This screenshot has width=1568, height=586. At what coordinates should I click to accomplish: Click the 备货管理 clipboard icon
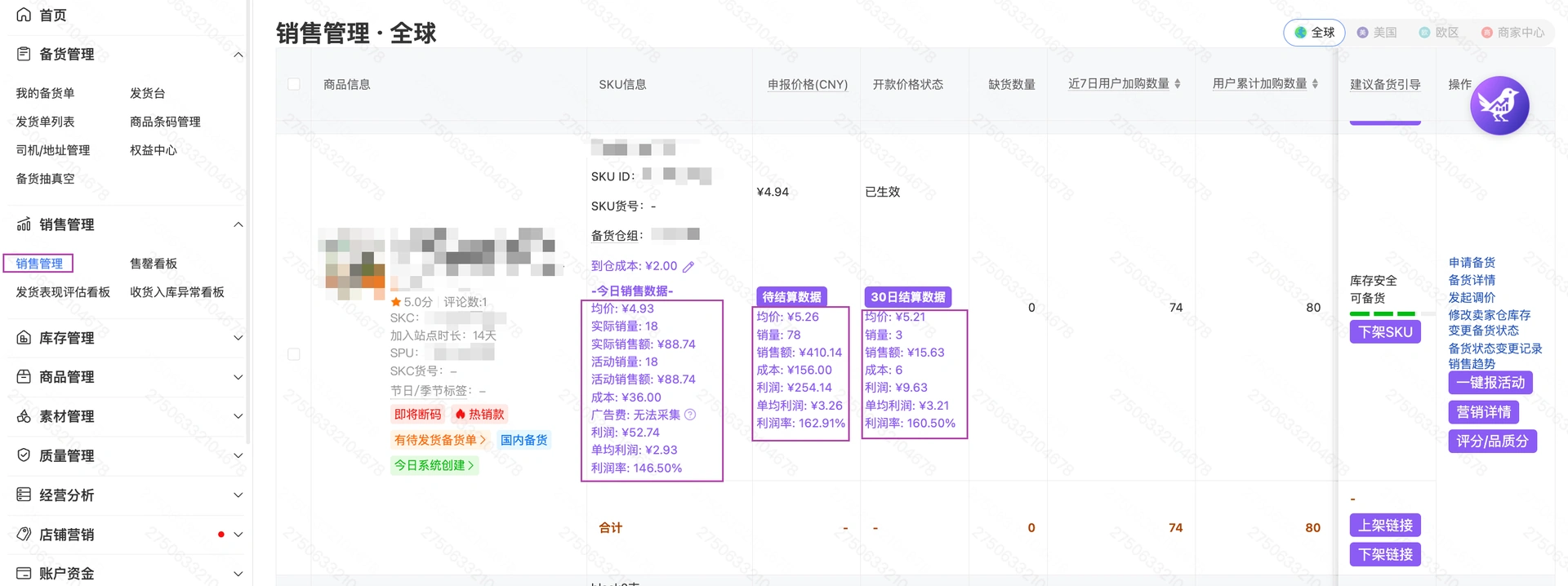tap(24, 54)
